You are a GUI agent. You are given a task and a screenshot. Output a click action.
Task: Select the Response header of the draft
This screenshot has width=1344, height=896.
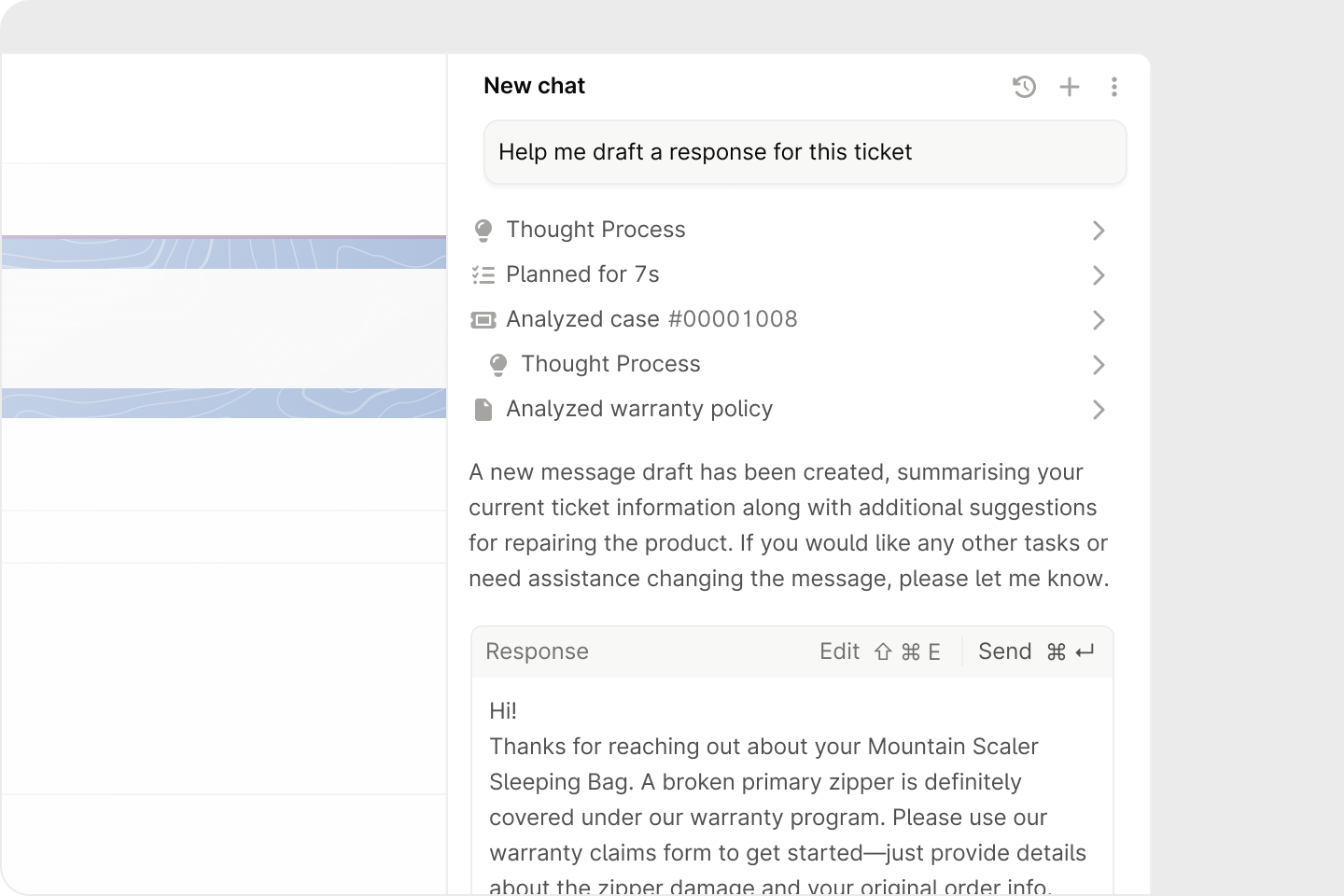coord(537,651)
